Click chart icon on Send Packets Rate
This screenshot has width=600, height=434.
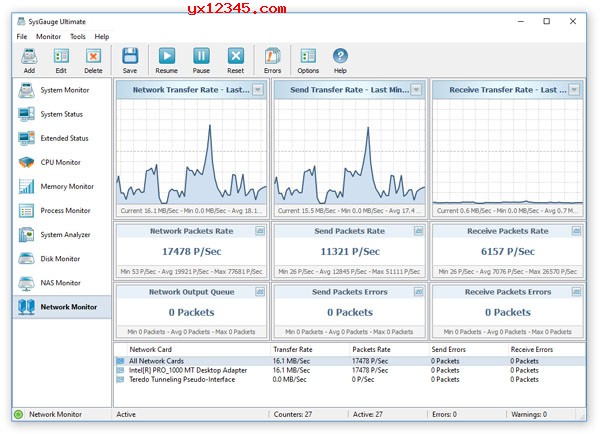[418, 231]
